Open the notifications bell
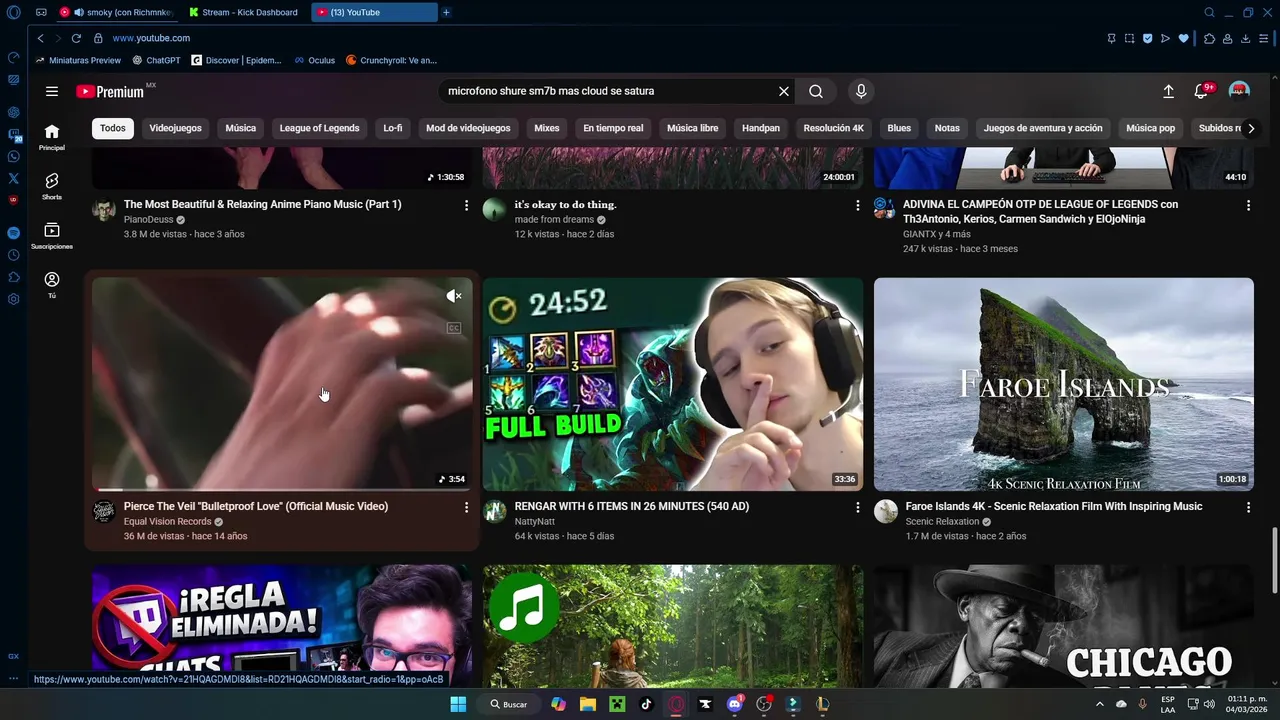The height and width of the screenshot is (720, 1280). [x=1202, y=91]
